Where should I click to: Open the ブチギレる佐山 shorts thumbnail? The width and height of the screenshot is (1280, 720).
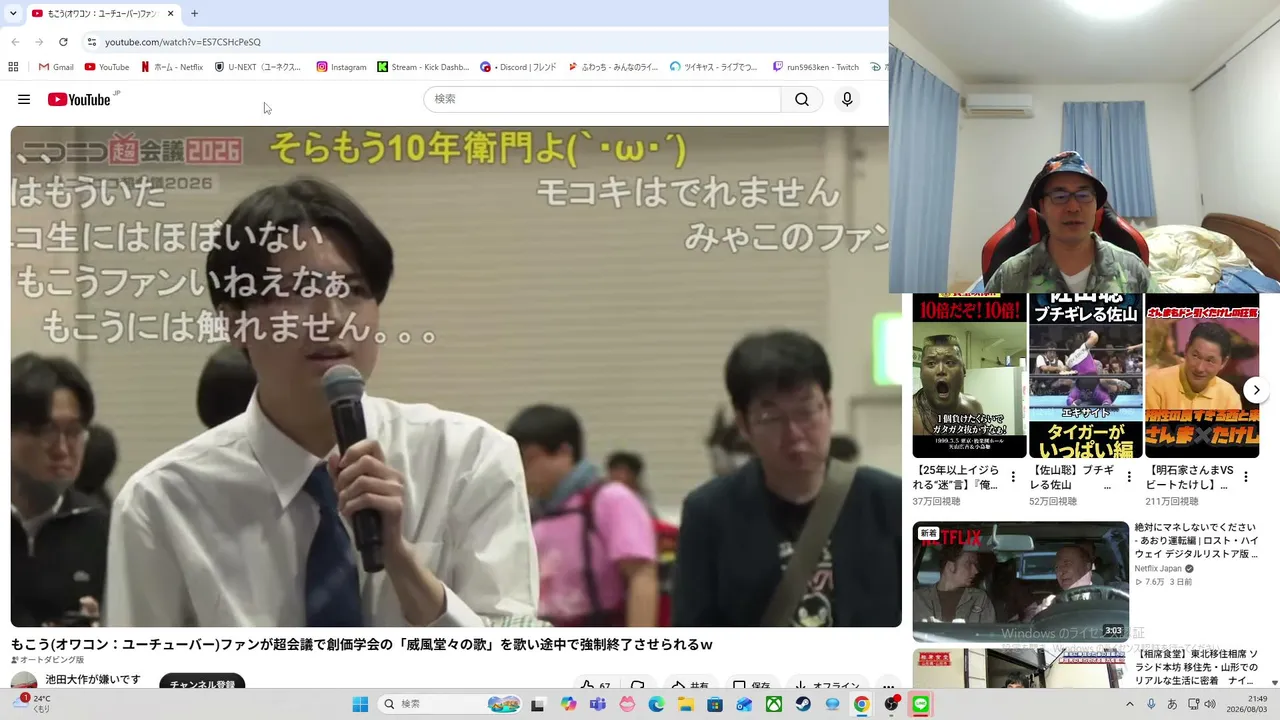1086,376
